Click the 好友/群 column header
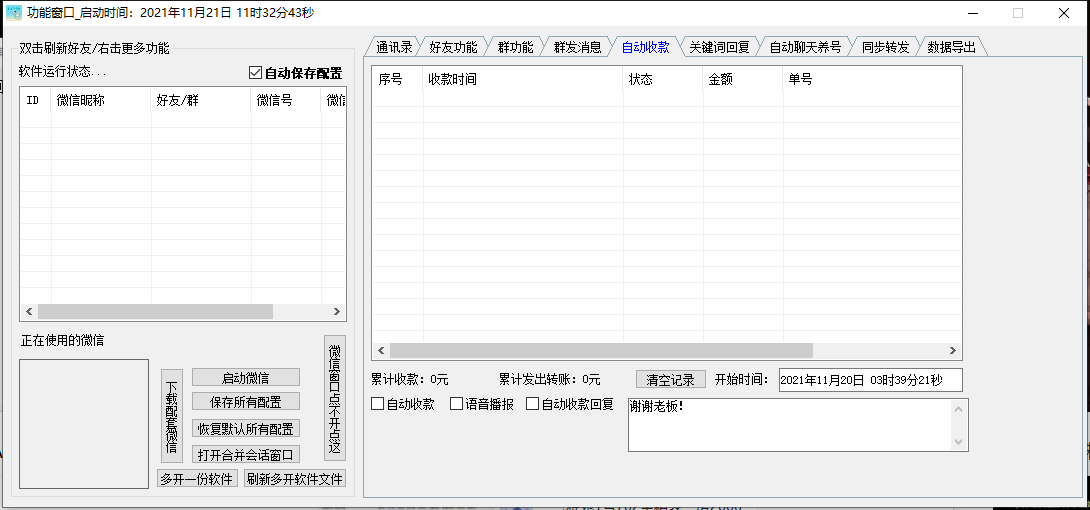Viewport: 1090px width, 510px height. pos(201,101)
